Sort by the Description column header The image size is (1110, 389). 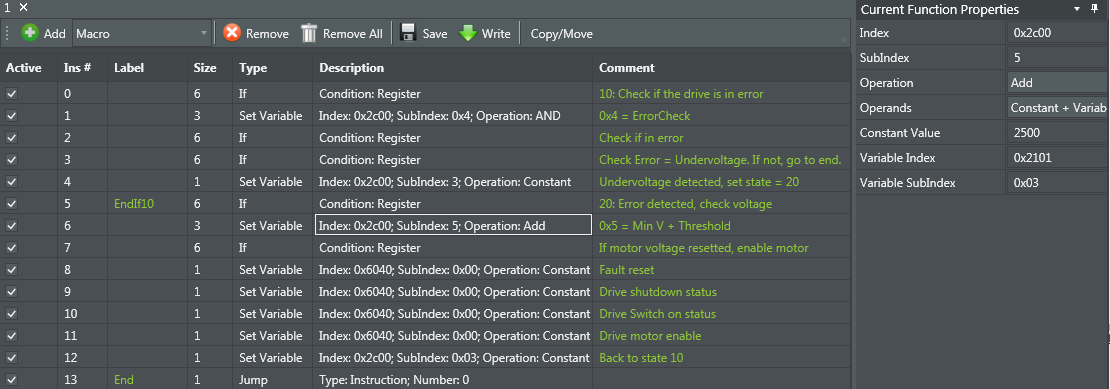point(352,68)
